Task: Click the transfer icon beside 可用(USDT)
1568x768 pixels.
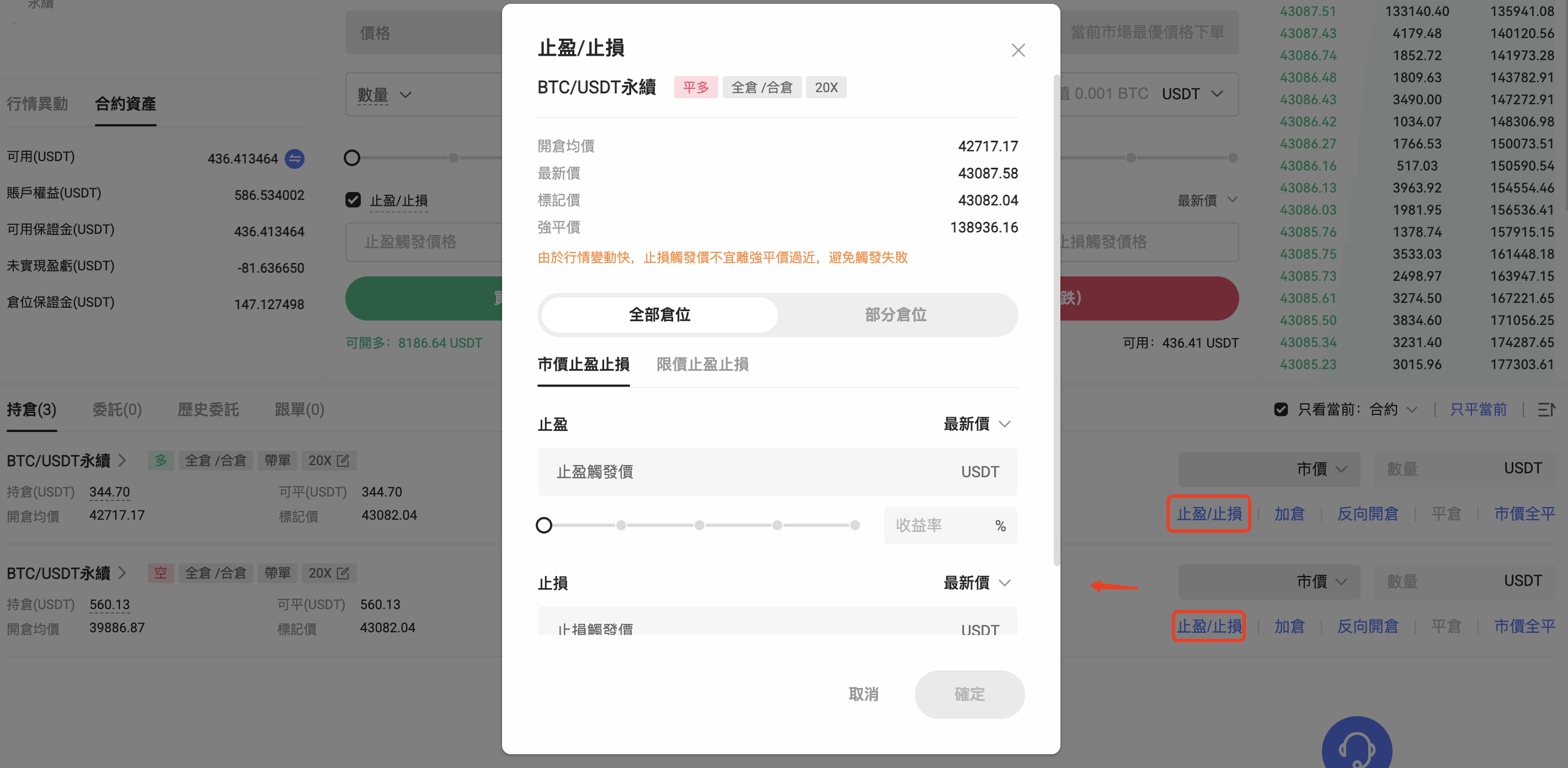Action: pyautogui.click(x=295, y=159)
